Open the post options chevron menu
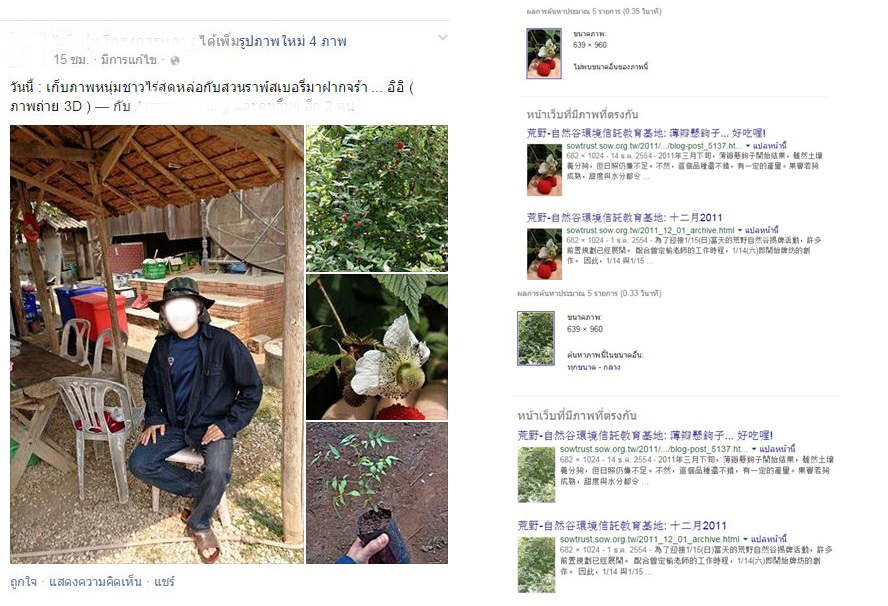 pyautogui.click(x=443, y=38)
